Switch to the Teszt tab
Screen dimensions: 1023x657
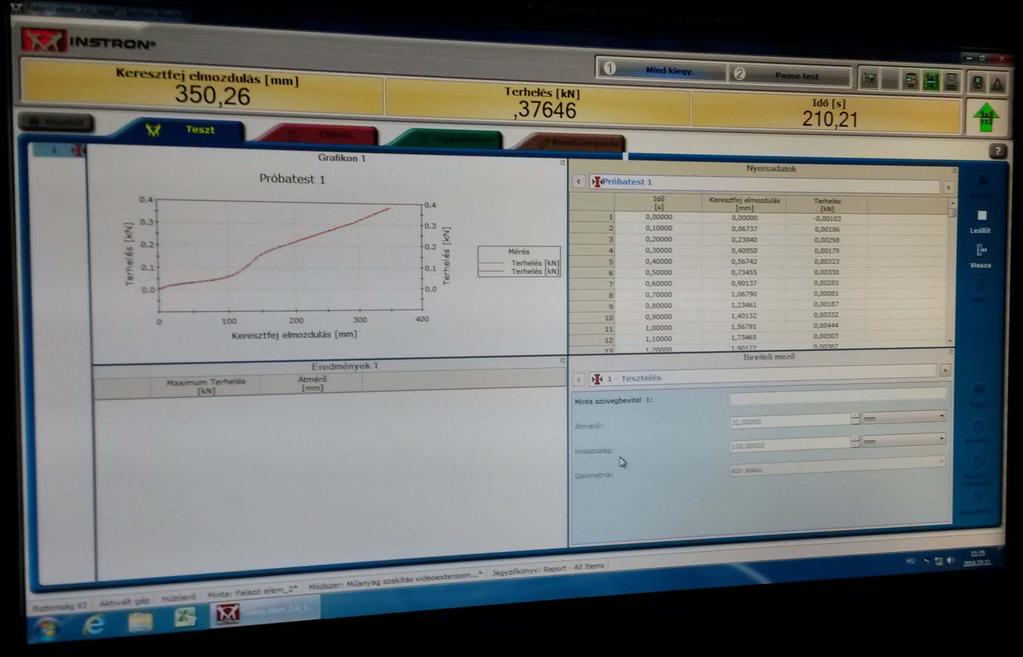click(x=183, y=129)
